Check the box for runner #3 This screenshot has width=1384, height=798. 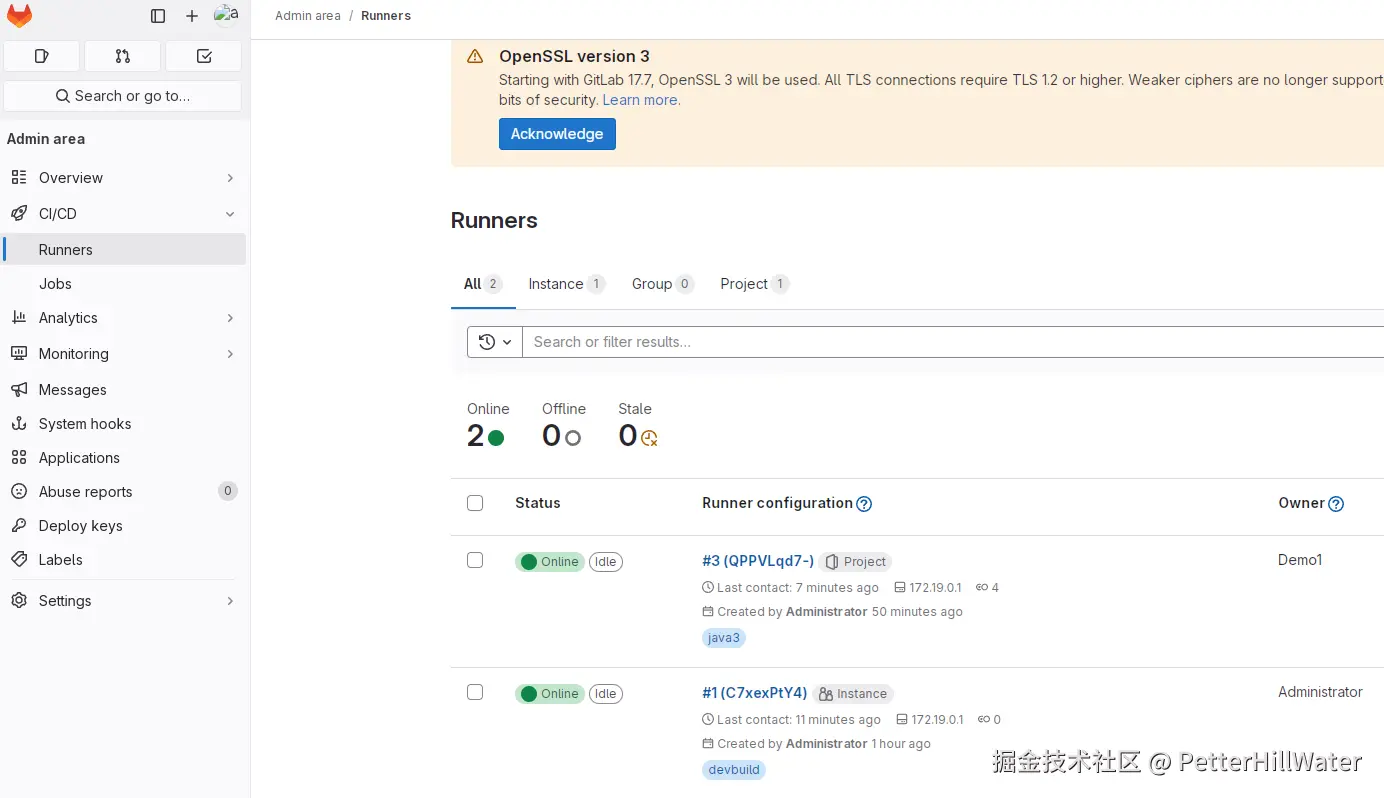click(475, 560)
